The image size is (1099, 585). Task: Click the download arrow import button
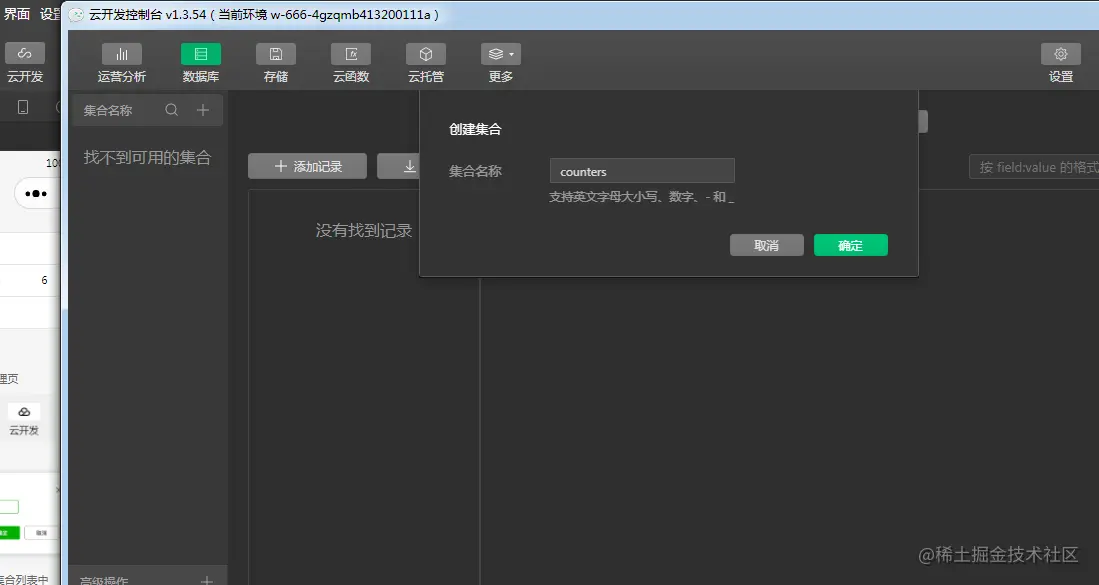click(400, 166)
